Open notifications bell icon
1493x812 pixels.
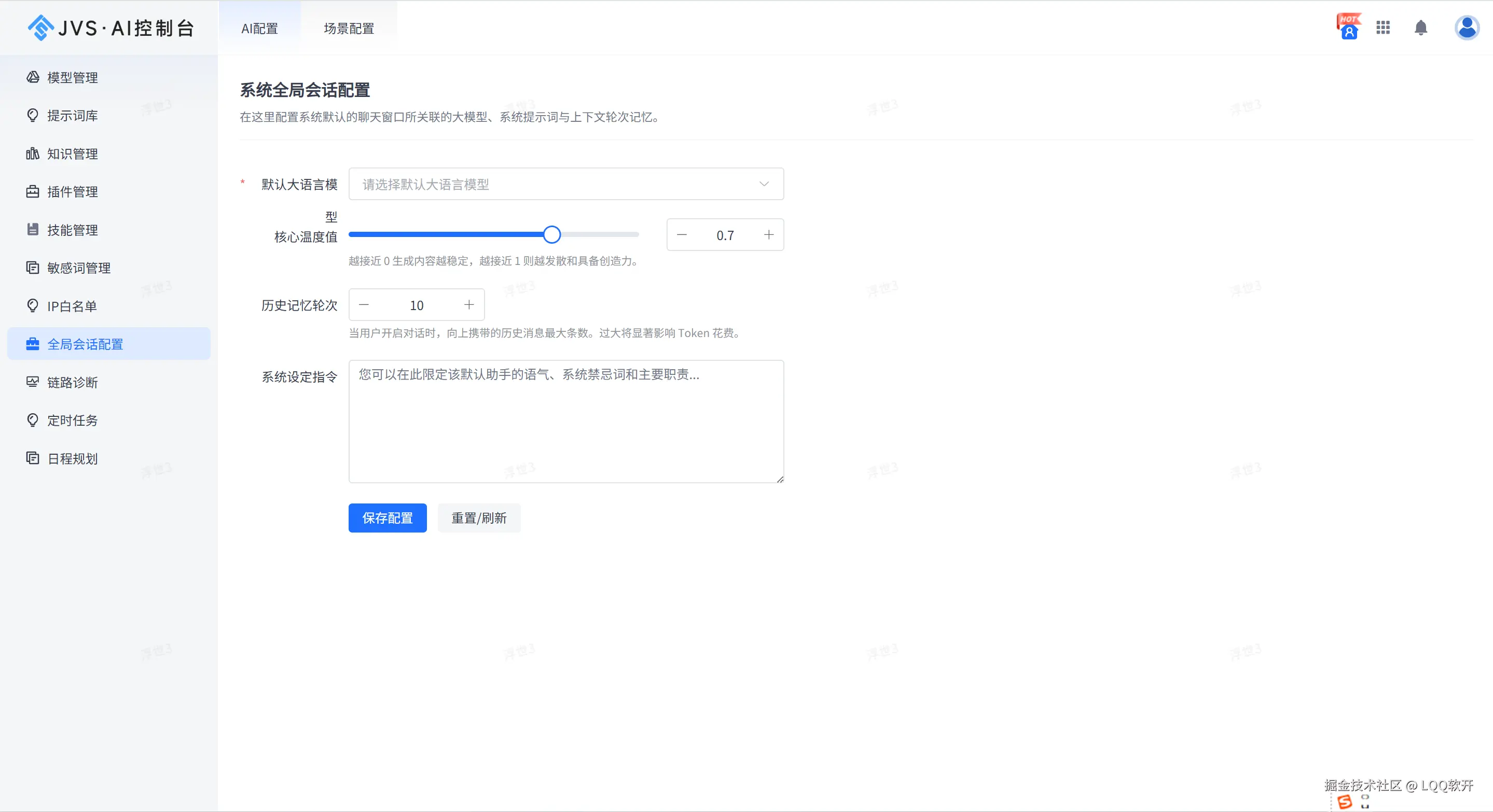1420,28
